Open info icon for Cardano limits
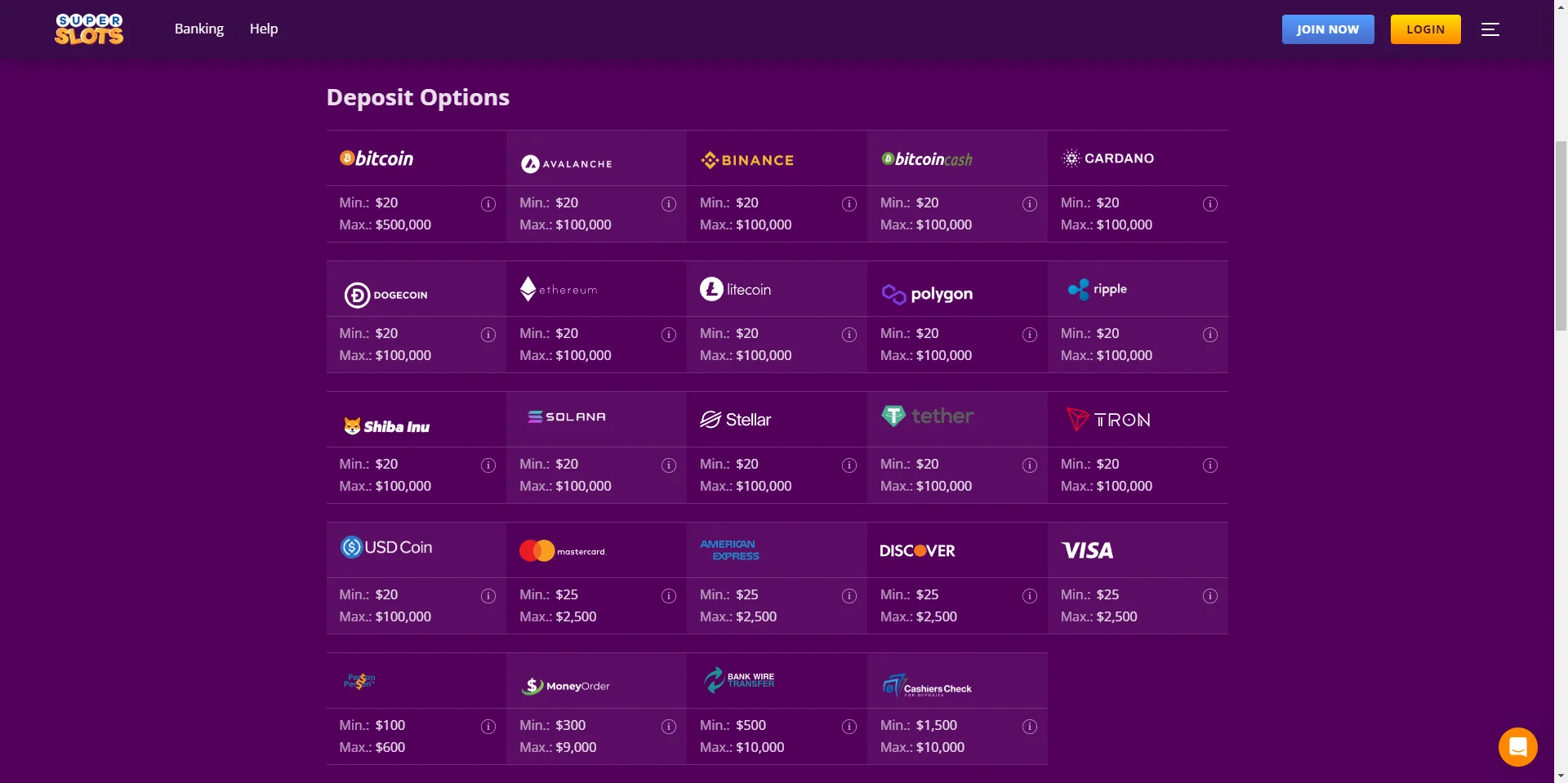Image resolution: width=1568 pixels, height=783 pixels. (x=1210, y=204)
